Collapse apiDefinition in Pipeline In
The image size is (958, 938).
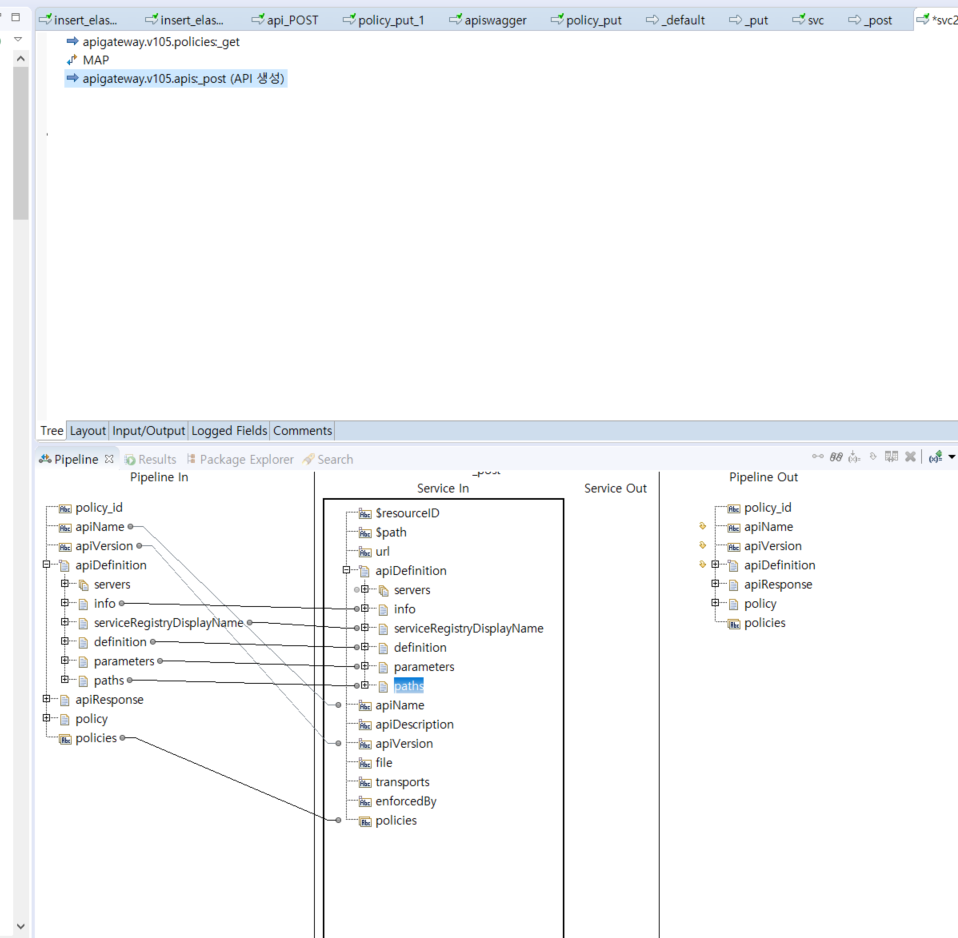tap(47, 565)
